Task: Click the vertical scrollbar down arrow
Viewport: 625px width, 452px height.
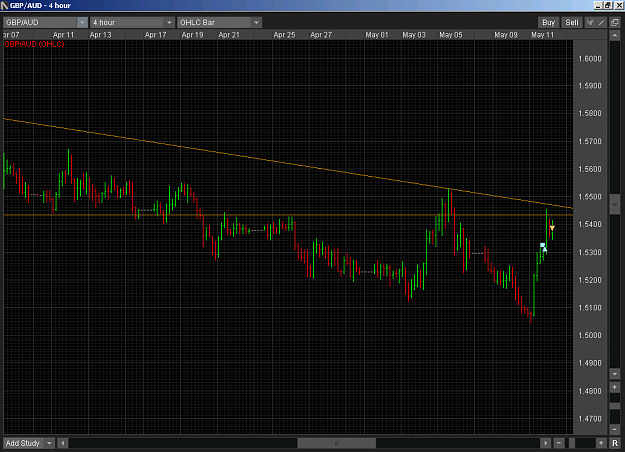Action: [615, 374]
